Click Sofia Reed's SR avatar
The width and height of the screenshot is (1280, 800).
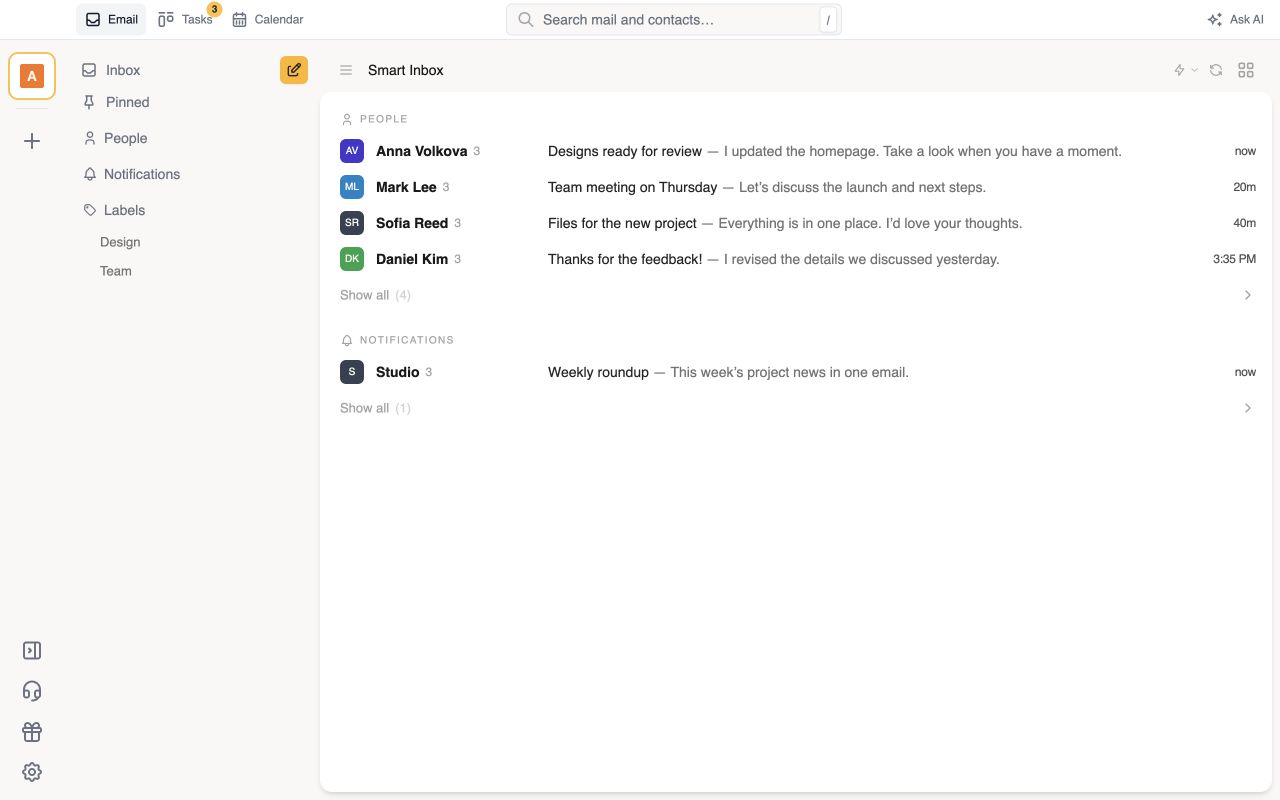352,223
